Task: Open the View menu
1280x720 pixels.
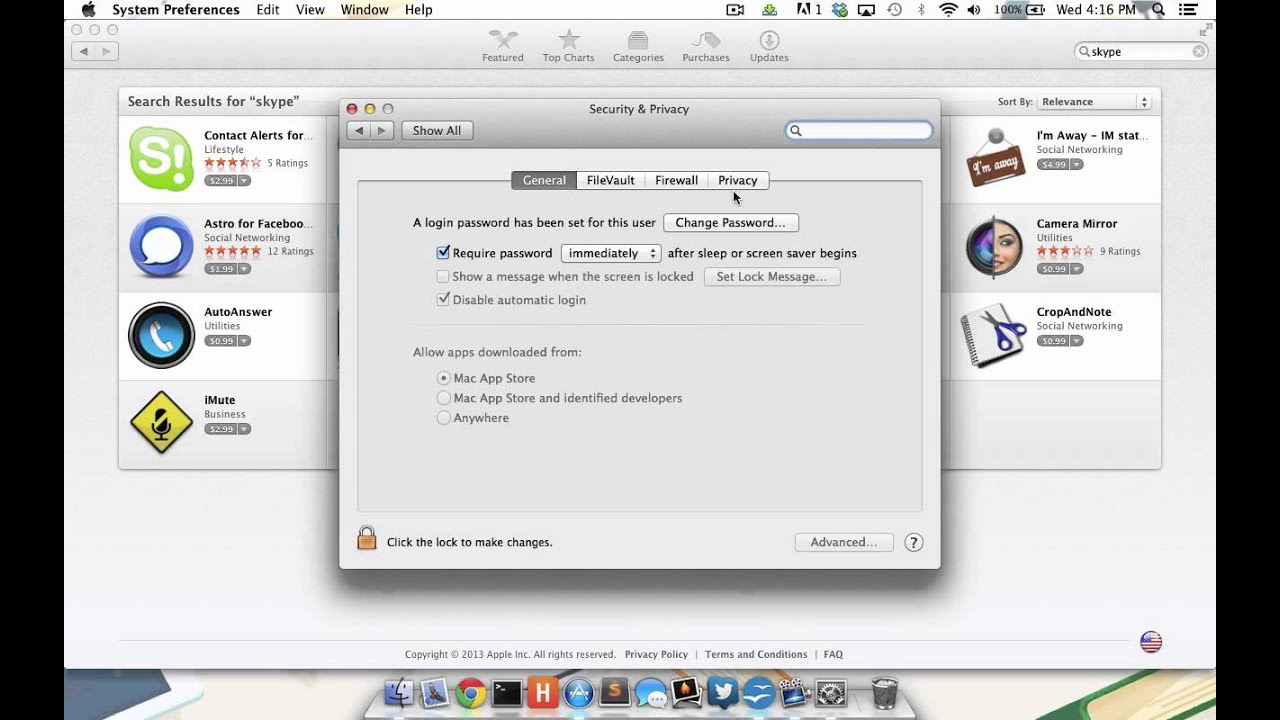Action: pyautogui.click(x=310, y=10)
